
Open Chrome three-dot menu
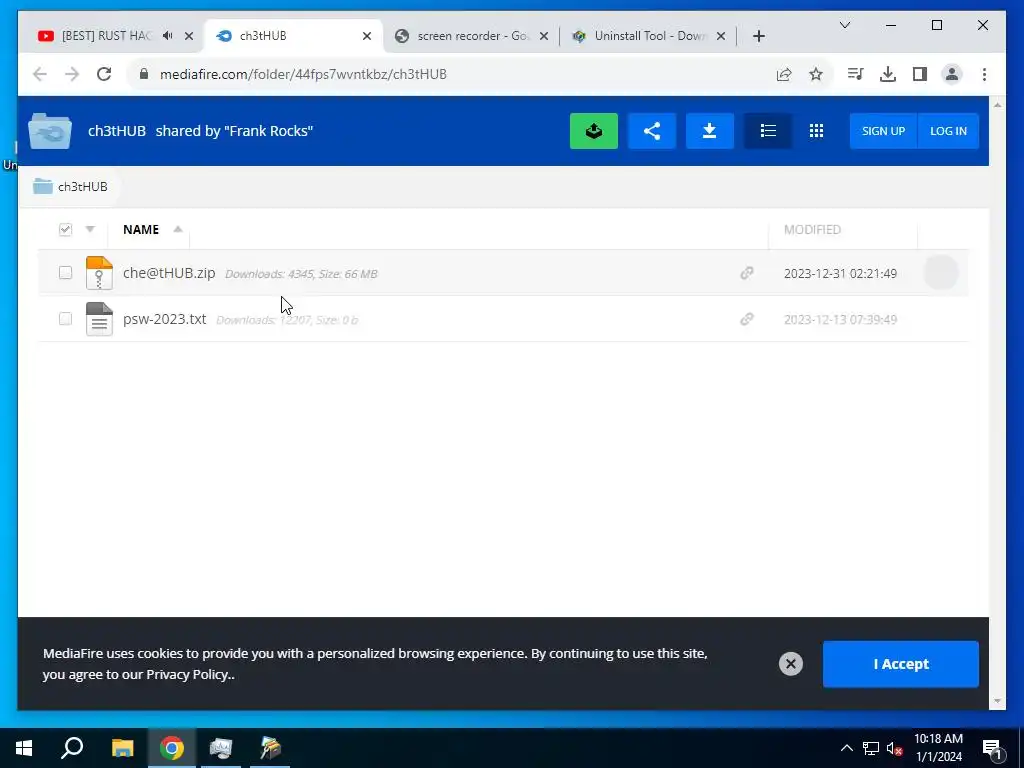(x=984, y=74)
